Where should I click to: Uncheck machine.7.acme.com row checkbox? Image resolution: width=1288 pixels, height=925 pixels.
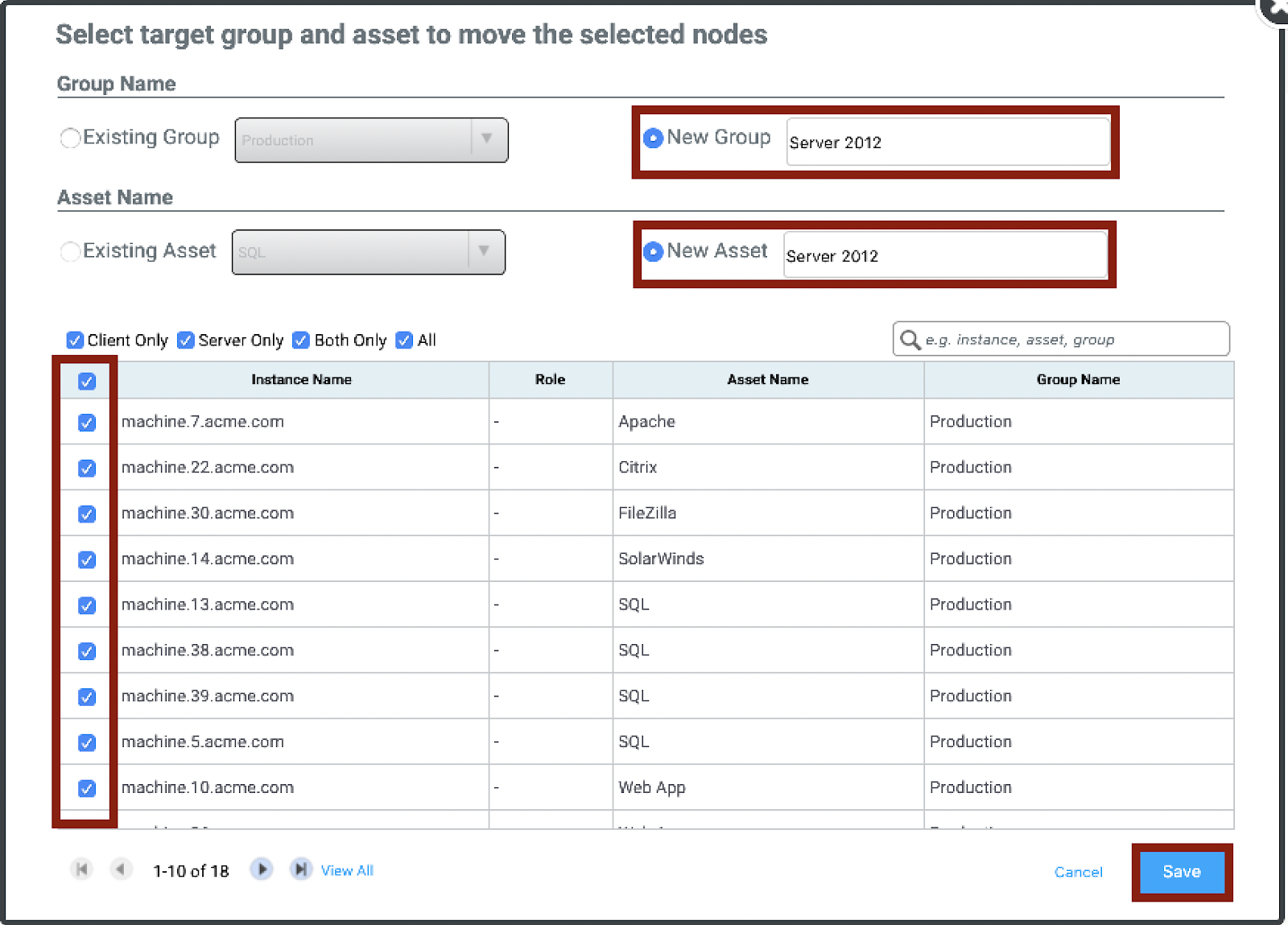coord(87,423)
